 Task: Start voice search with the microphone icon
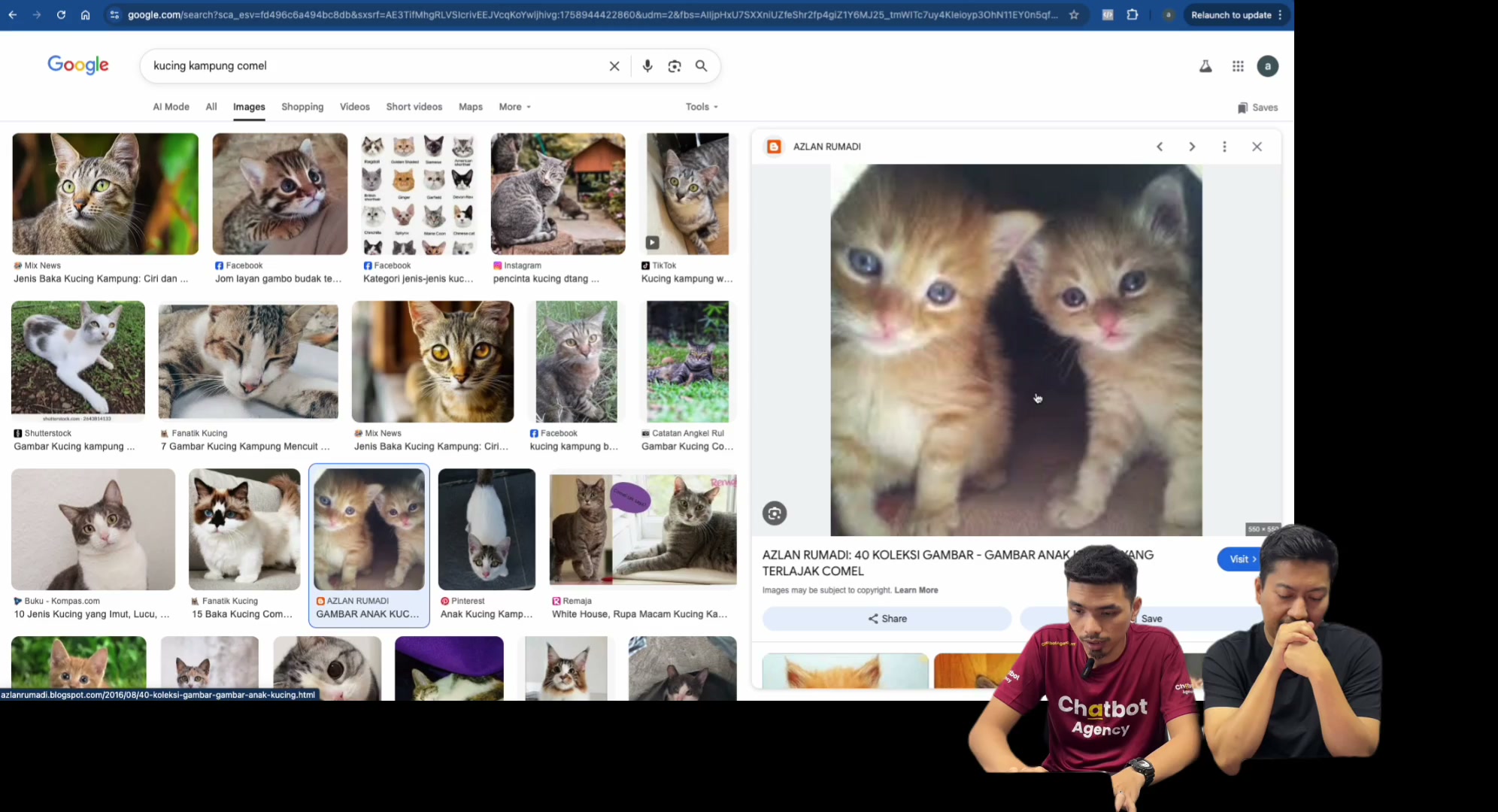(647, 66)
